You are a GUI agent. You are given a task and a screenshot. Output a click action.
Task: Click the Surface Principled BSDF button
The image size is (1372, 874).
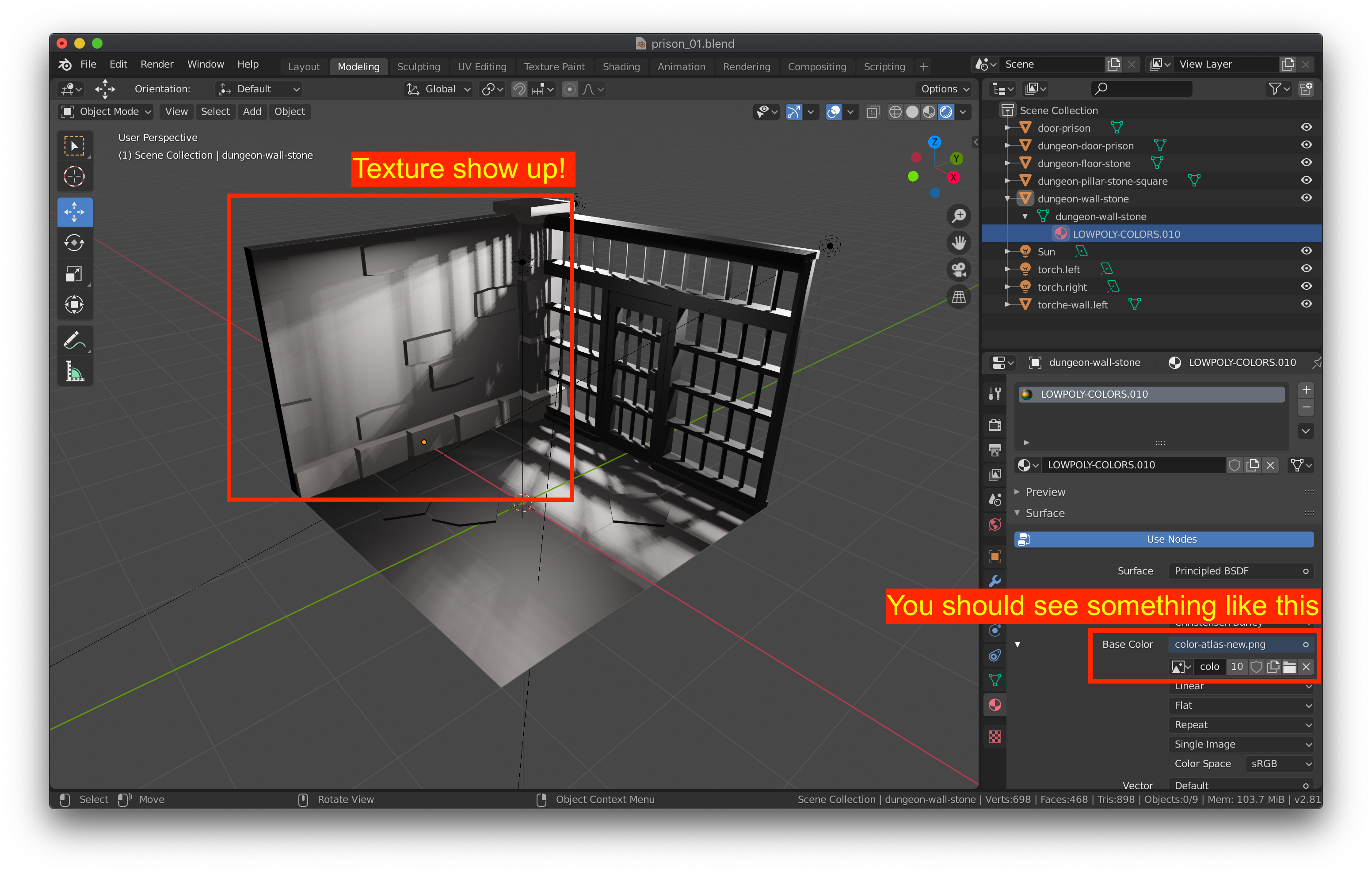pos(1241,571)
